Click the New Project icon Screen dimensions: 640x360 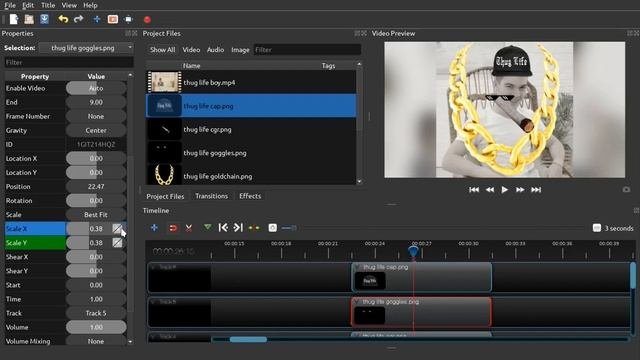pyautogui.click(x=14, y=19)
